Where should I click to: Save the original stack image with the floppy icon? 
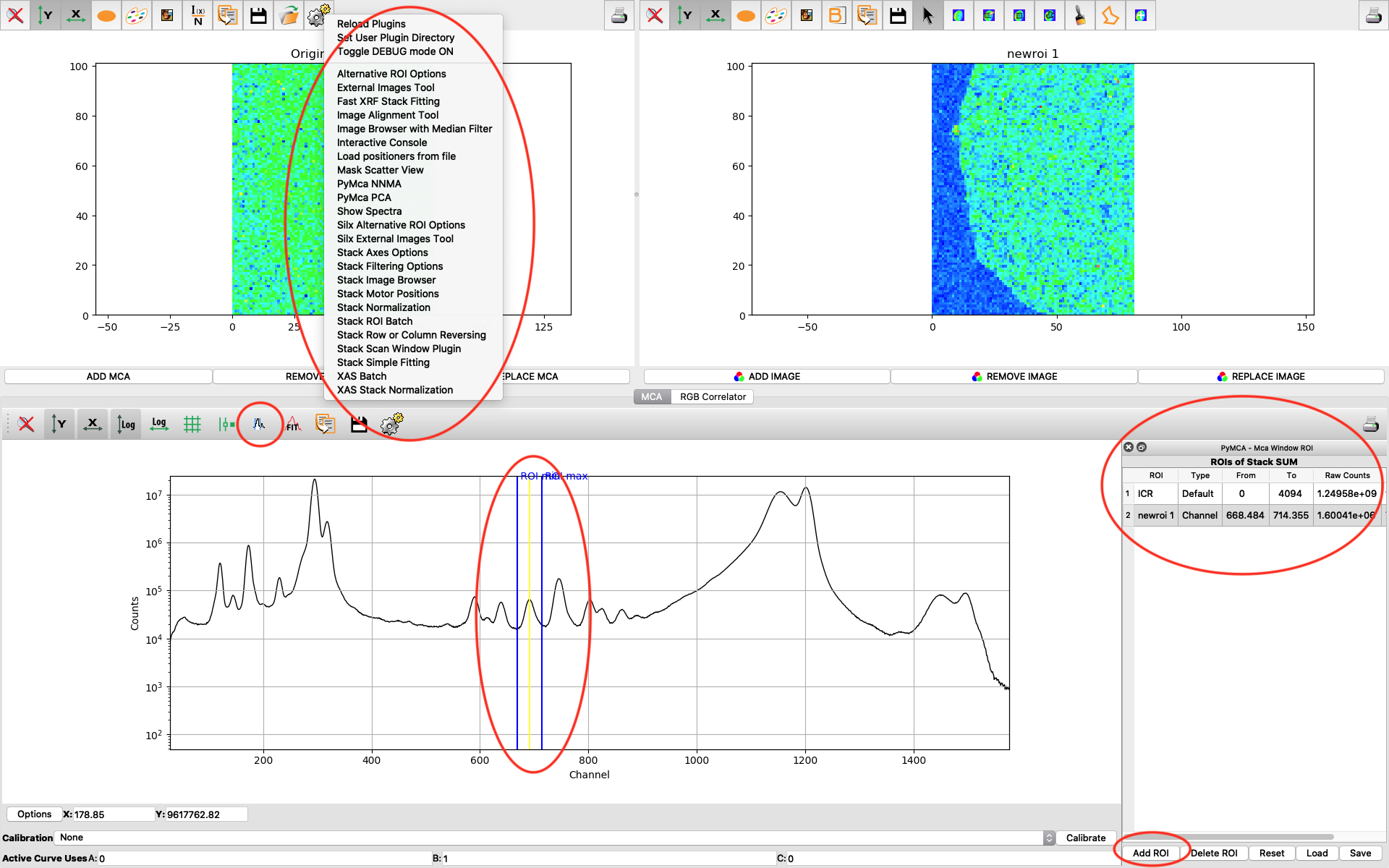[258, 15]
